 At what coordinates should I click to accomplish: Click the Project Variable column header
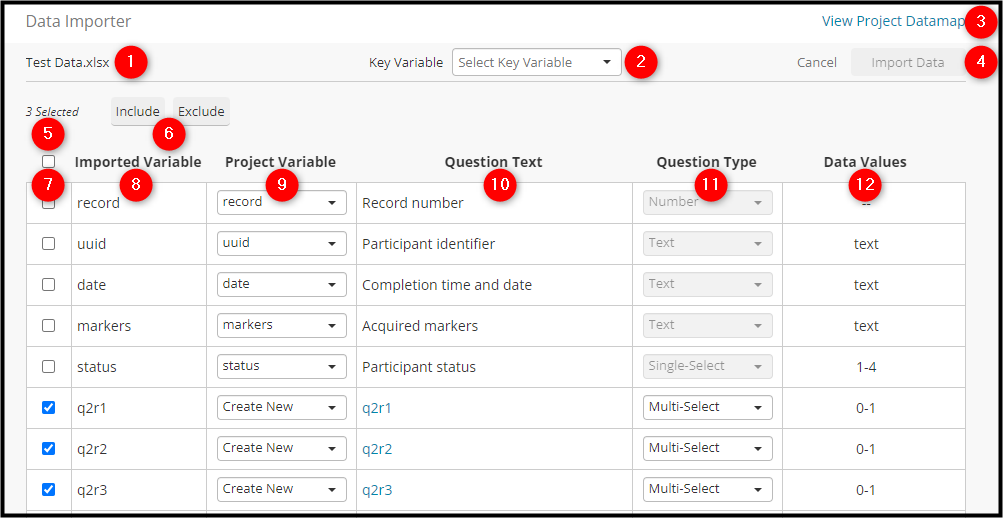point(280,162)
